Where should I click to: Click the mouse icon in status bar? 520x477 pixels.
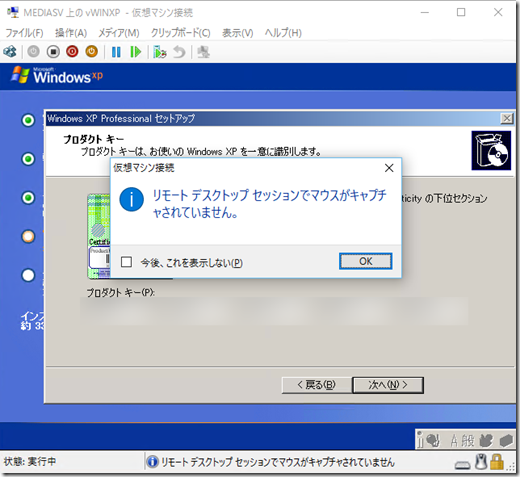(x=481, y=462)
